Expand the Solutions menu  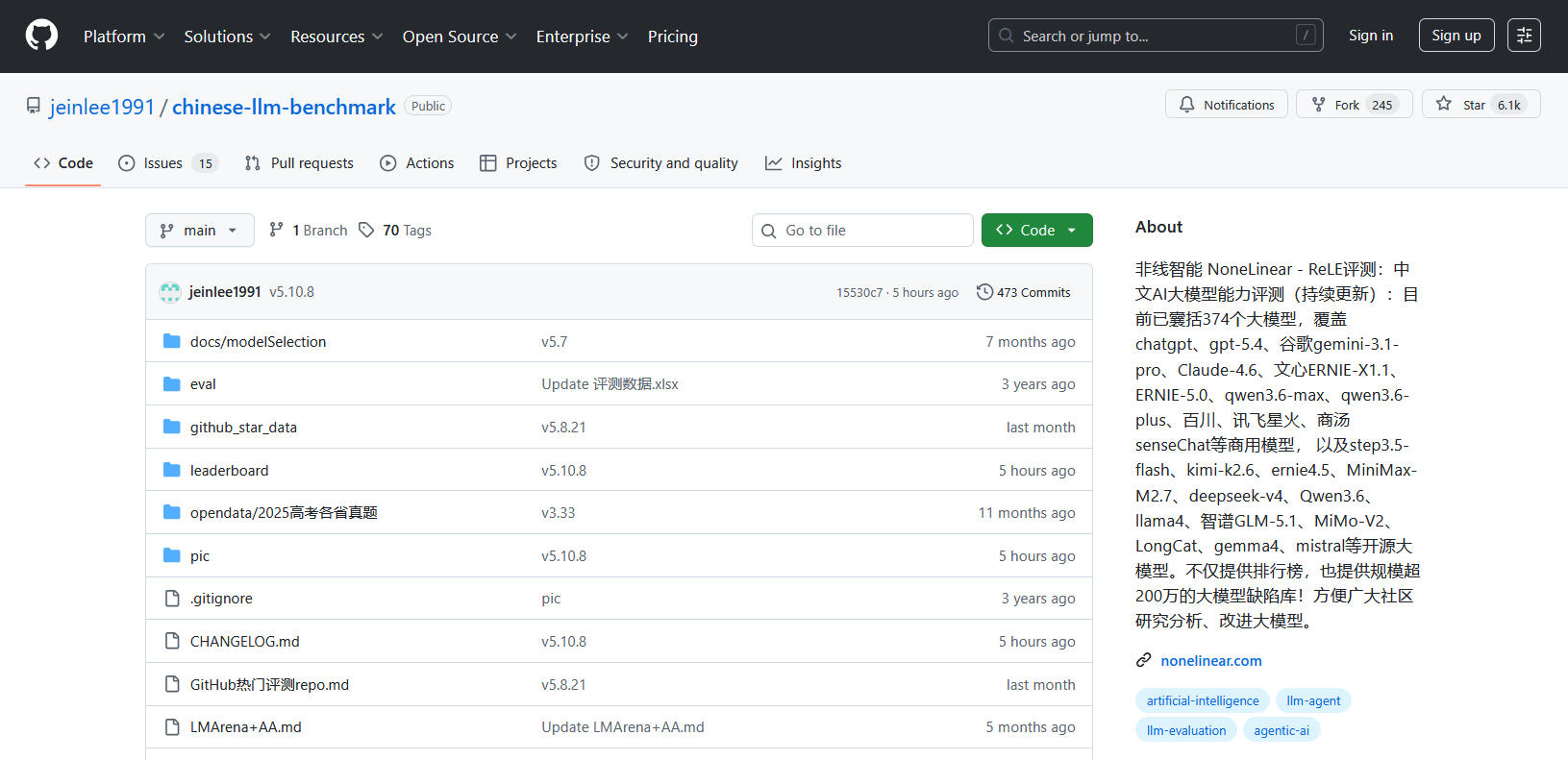pyautogui.click(x=228, y=37)
